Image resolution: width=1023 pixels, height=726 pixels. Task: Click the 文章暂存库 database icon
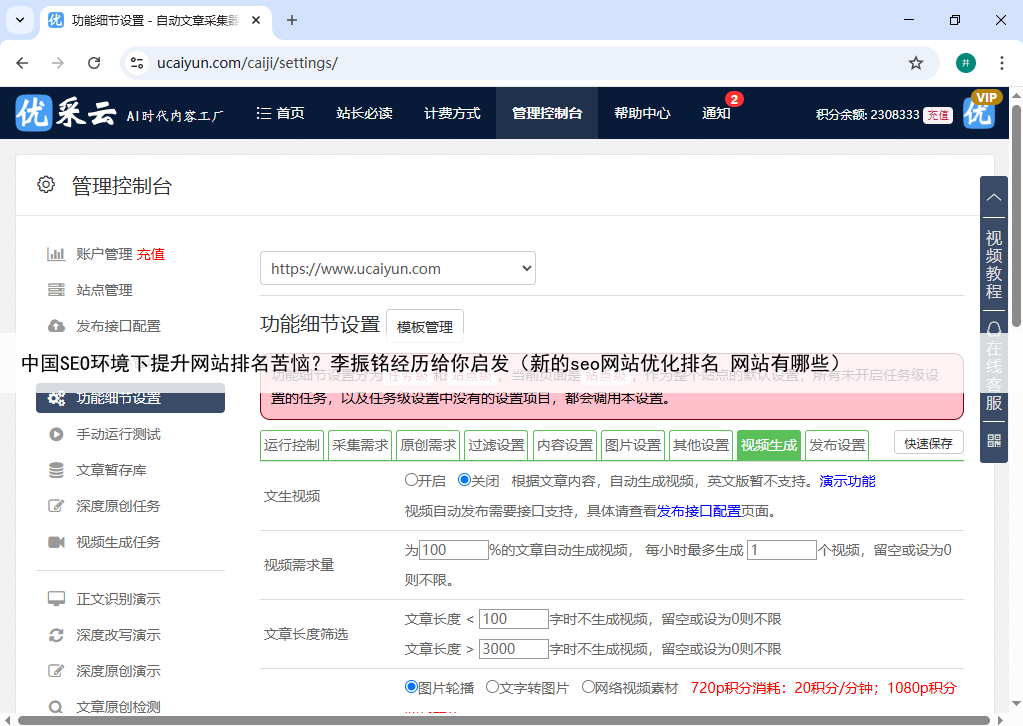click(x=56, y=470)
